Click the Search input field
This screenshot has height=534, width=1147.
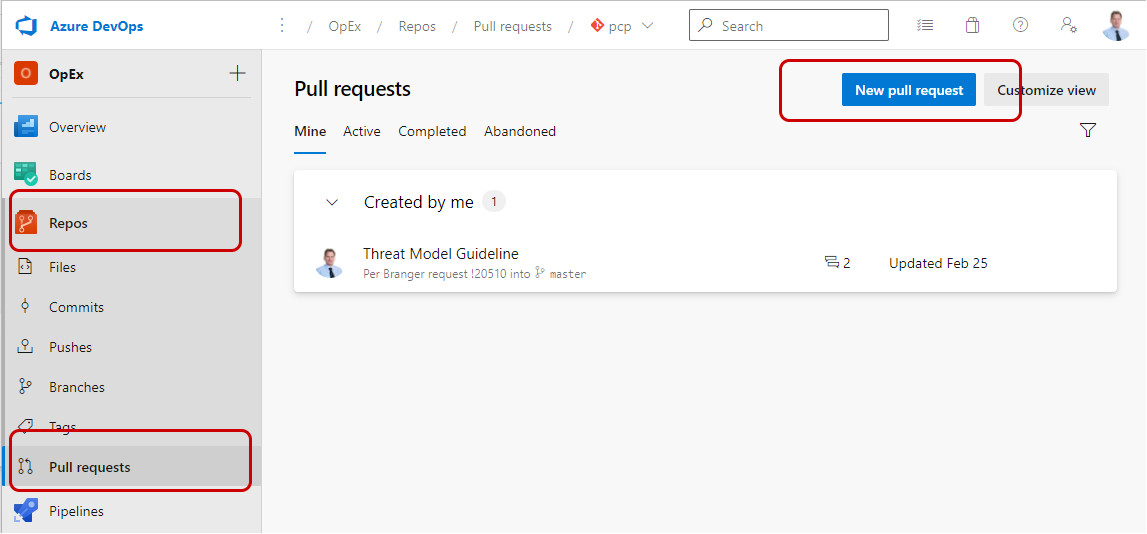tap(789, 26)
